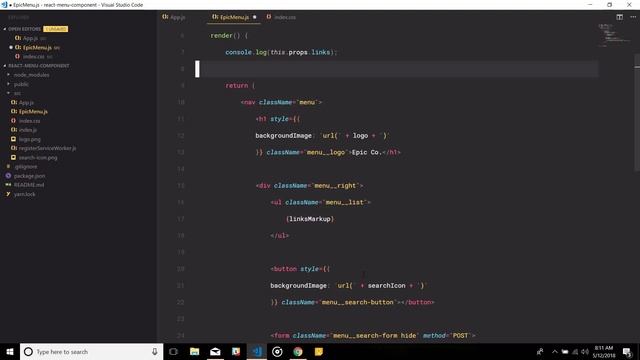640x360 pixels.
Task: Open the Action Center notifications
Action: [627, 351]
